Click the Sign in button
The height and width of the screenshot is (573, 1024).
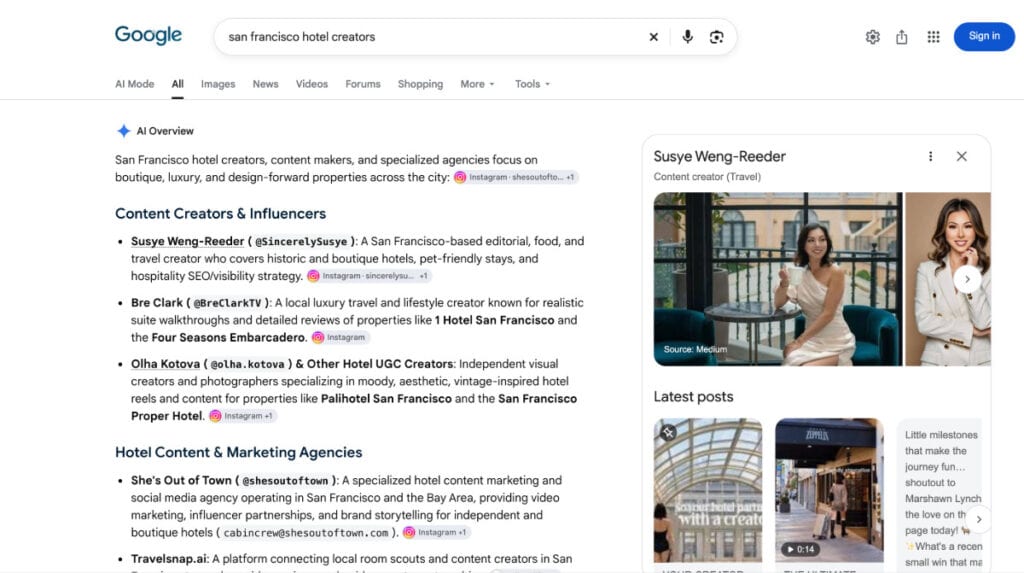[x=984, y=36]
